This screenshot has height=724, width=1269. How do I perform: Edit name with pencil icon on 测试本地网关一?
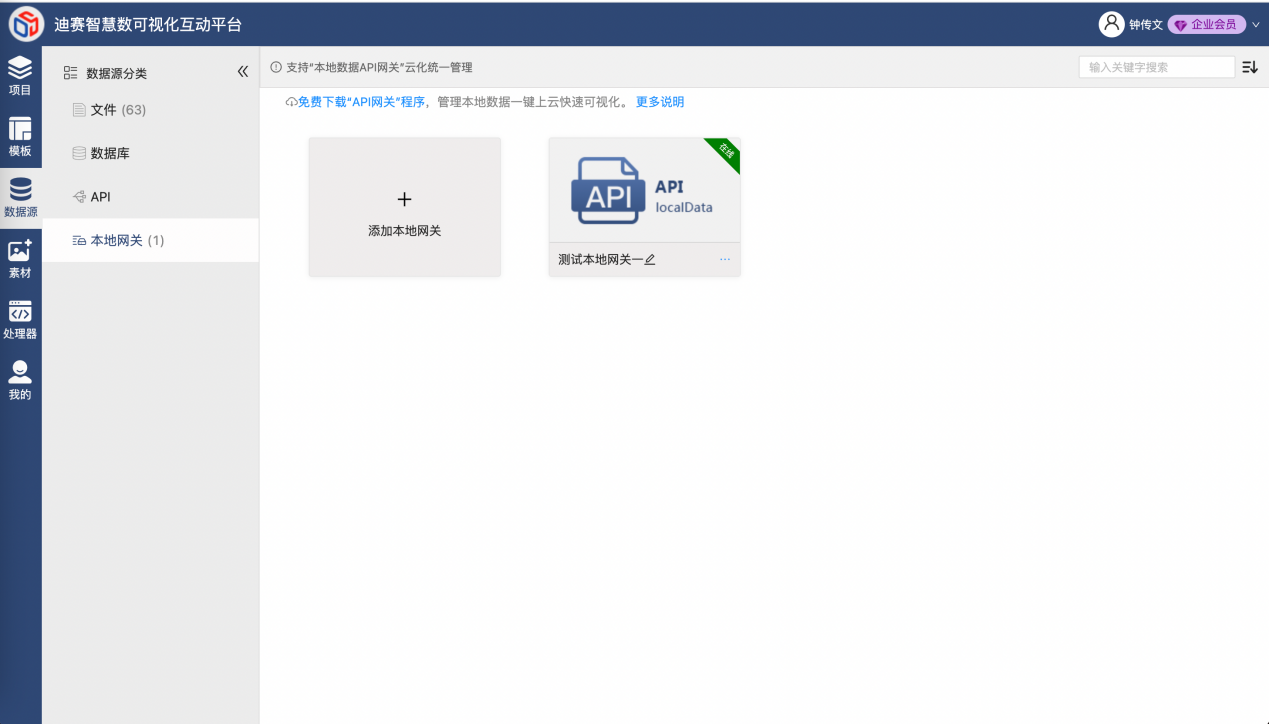650,260
